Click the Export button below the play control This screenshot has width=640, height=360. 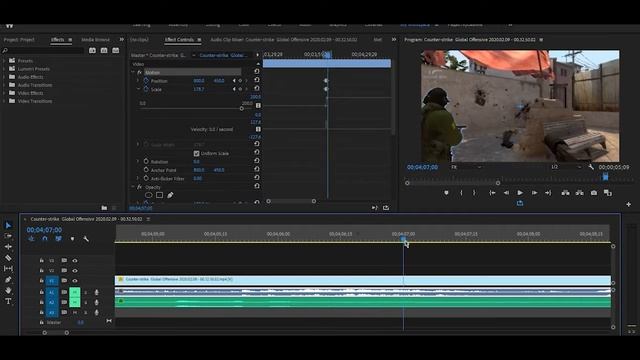point(520,203)
